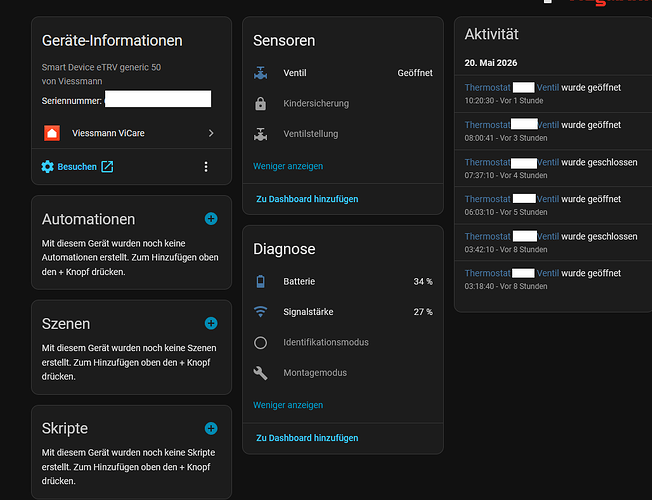Add Diagnose entities to dashboard
This screenshot has width=652, height=500.
point(307,438)
